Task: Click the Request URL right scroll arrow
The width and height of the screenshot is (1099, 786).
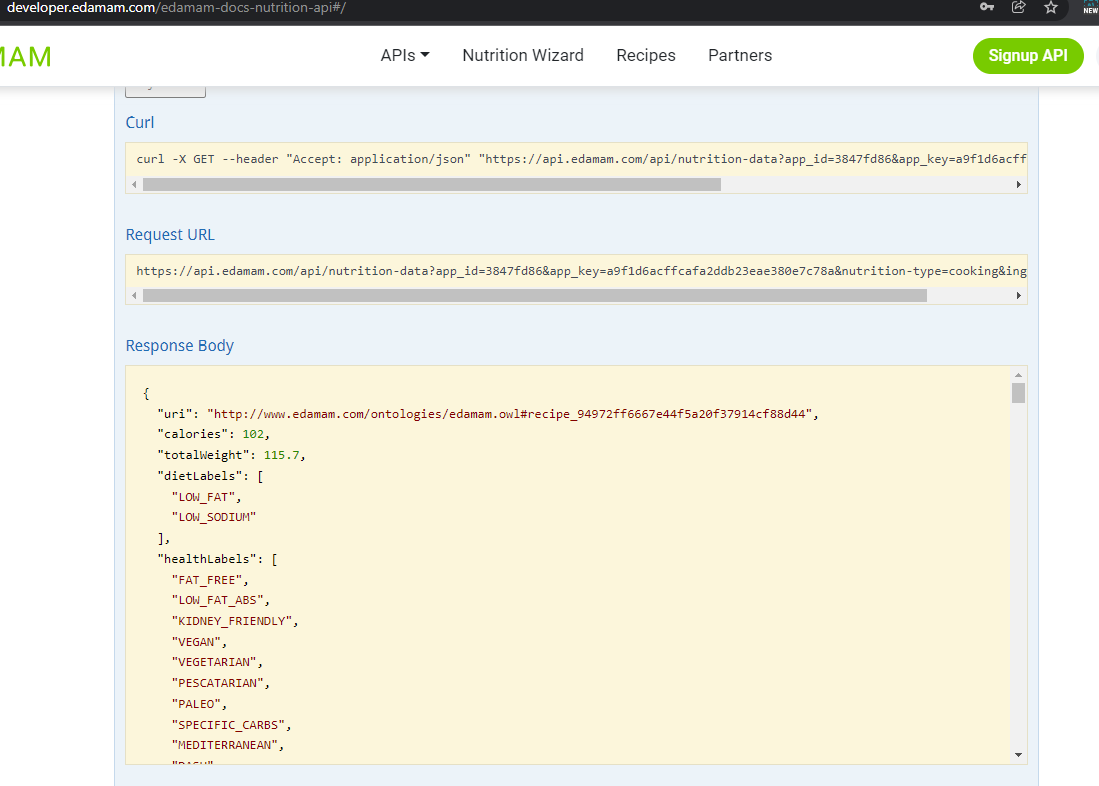Action: [x=1018, y=296]
